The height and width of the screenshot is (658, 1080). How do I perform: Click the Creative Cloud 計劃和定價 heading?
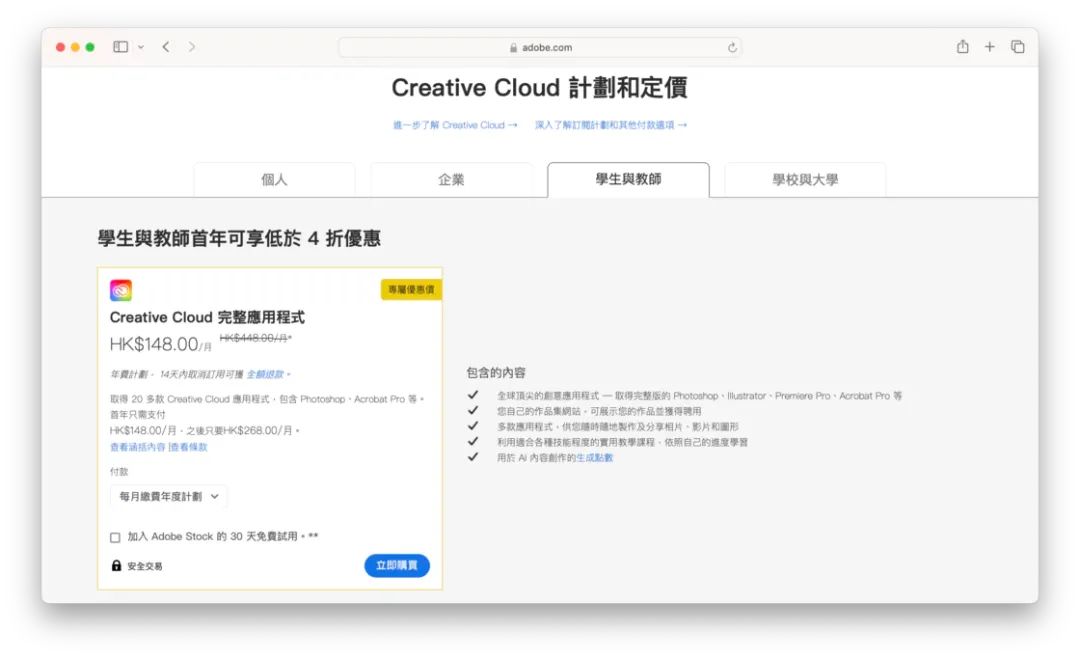click(539, 88)
